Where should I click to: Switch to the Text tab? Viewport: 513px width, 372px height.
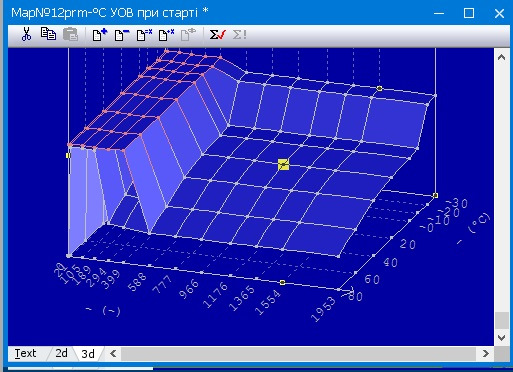tap(25, 353)
